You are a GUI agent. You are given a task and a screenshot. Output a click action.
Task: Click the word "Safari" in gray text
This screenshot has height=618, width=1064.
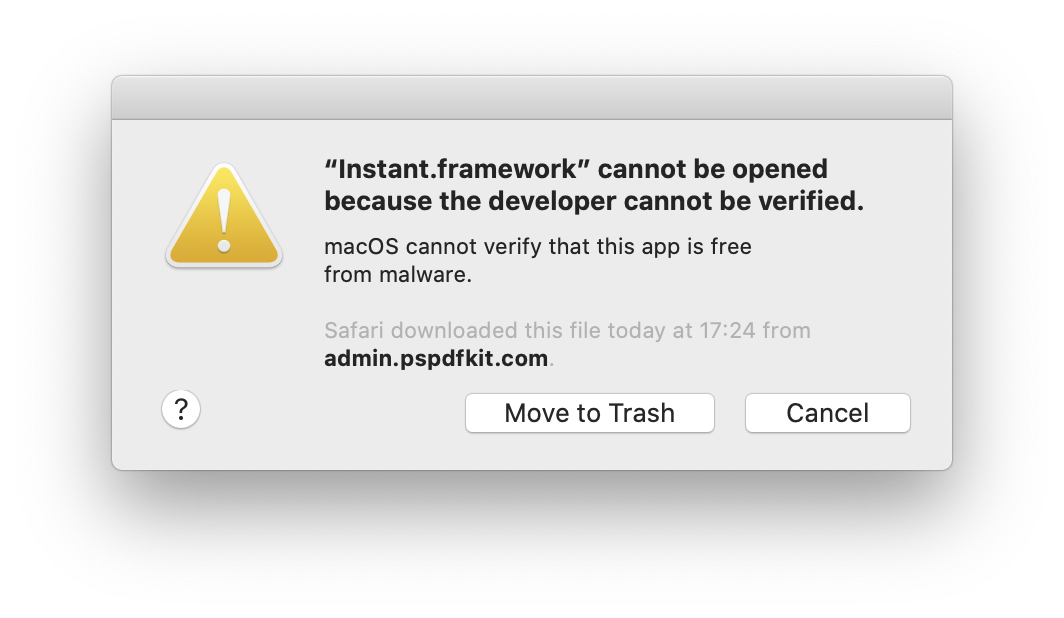pyautogui.click(x=354, y=330)
